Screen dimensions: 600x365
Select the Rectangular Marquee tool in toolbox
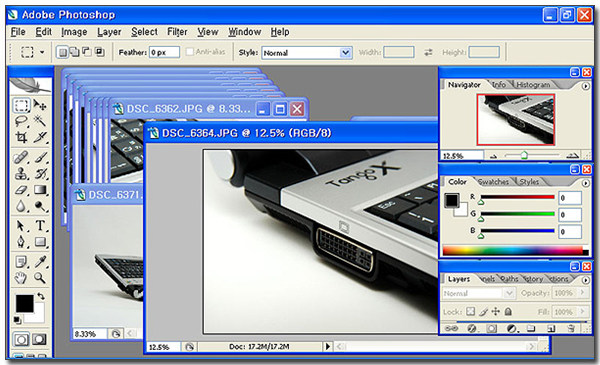(x=21, y=105)
